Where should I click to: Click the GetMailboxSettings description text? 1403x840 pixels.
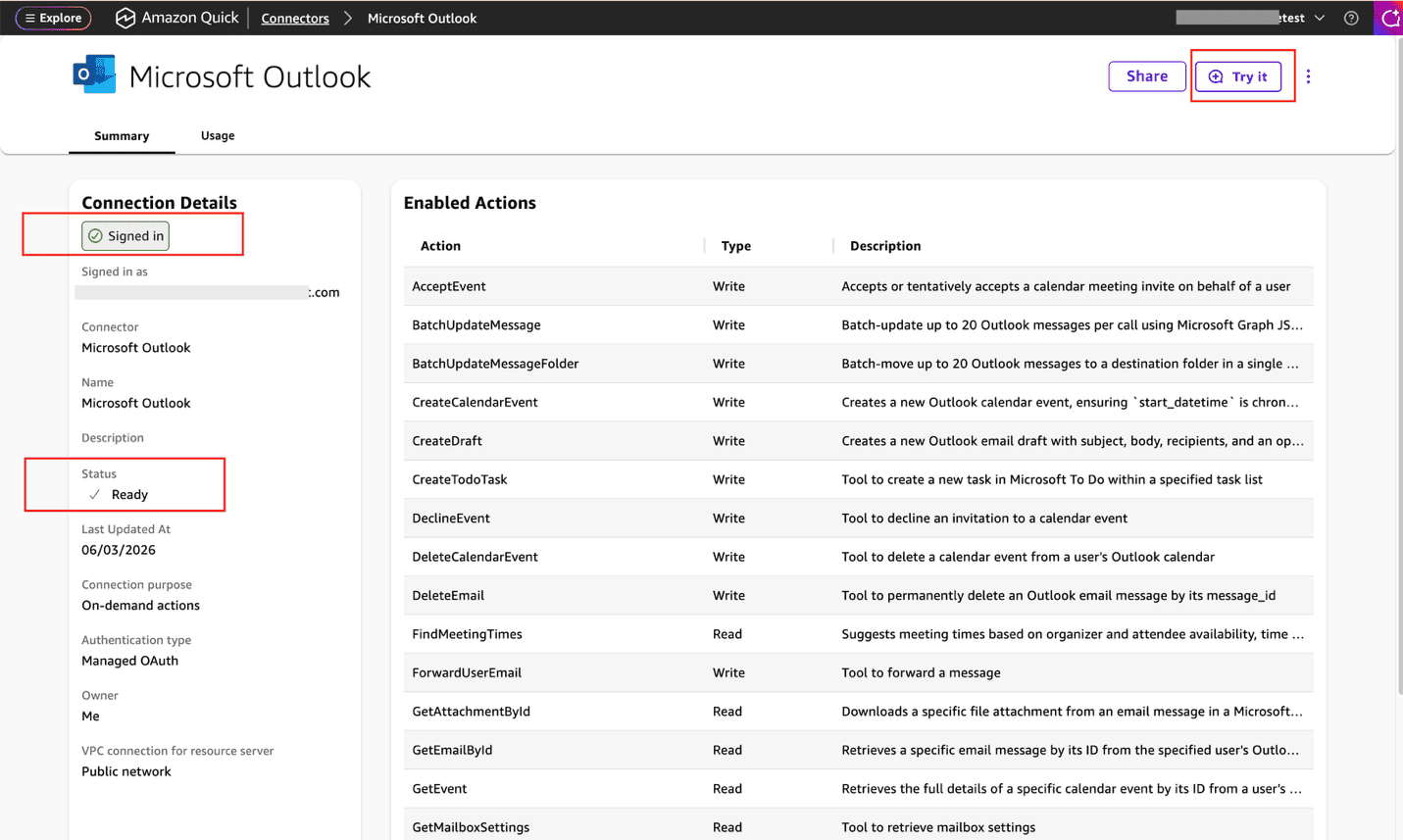coord(938,827)
